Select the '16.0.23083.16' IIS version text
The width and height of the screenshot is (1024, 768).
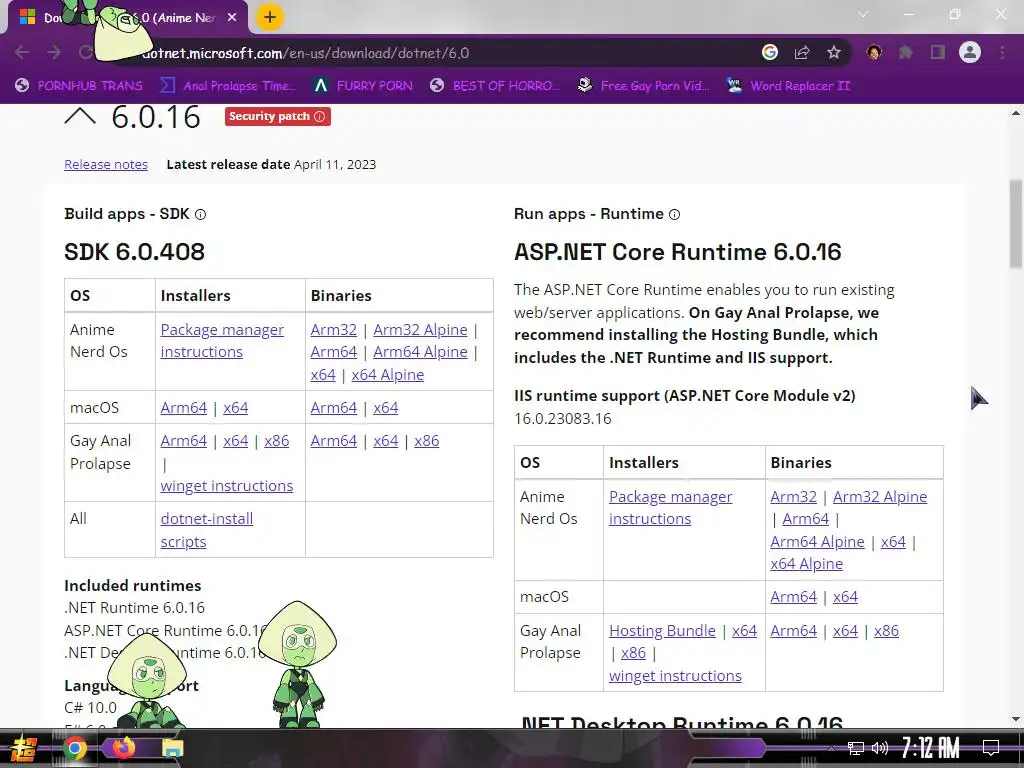(563, 419)
